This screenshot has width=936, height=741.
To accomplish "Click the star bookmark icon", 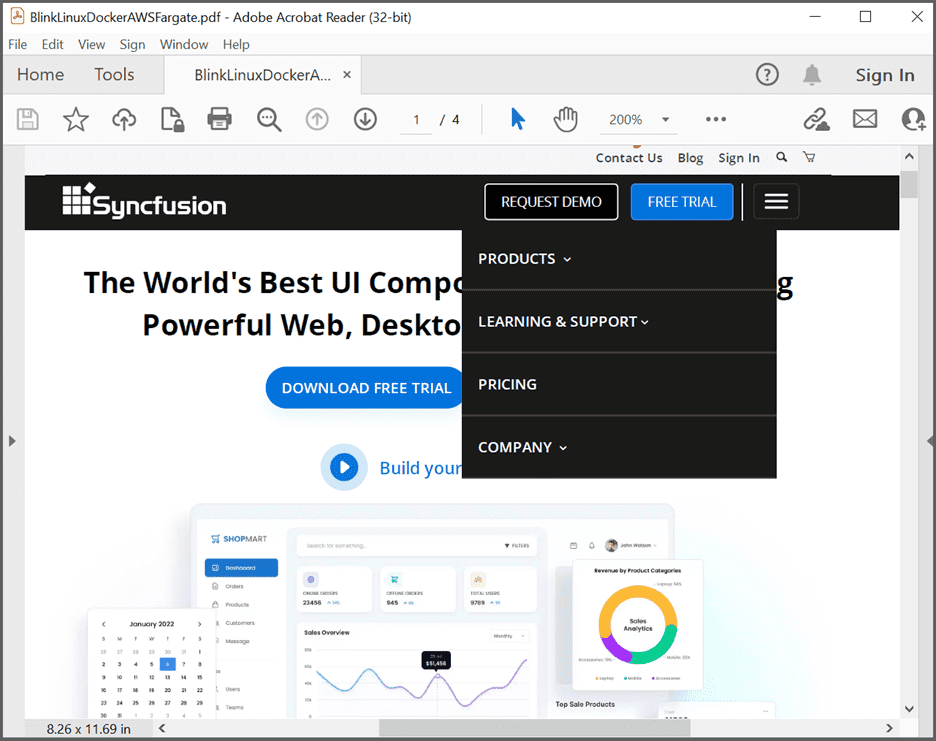I will pos(76,120).
